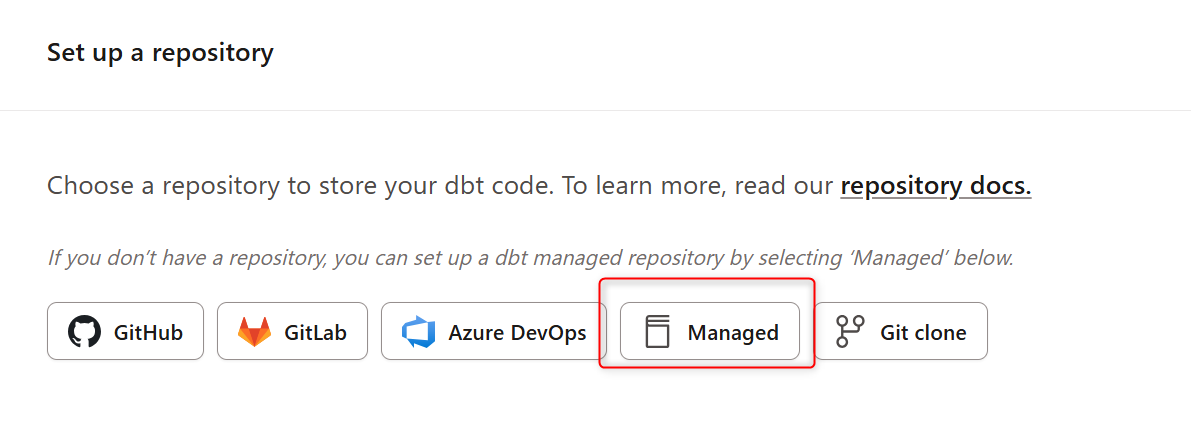
Task: Click the GitHub octocat logo icon
Action: [x=85, y=332]
